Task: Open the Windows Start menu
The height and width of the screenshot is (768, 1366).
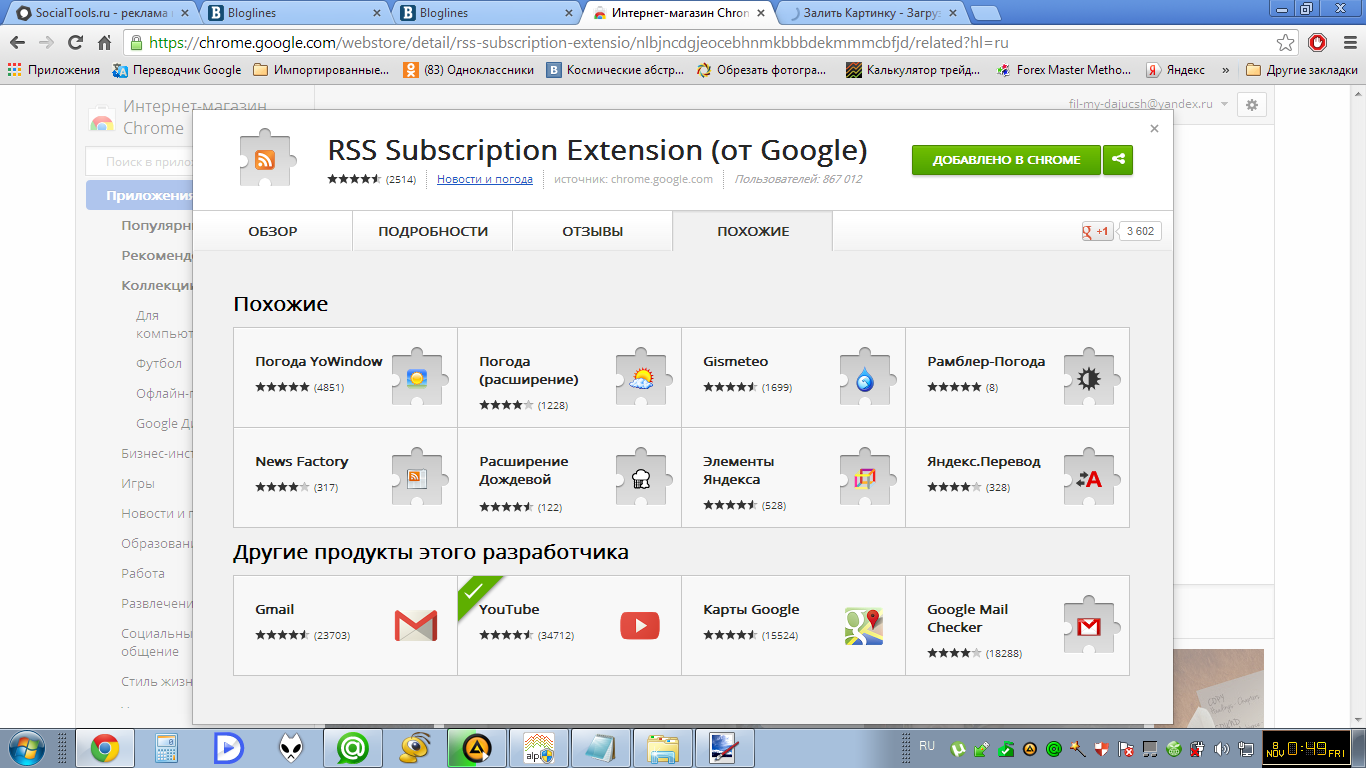Action: (25, 748)
